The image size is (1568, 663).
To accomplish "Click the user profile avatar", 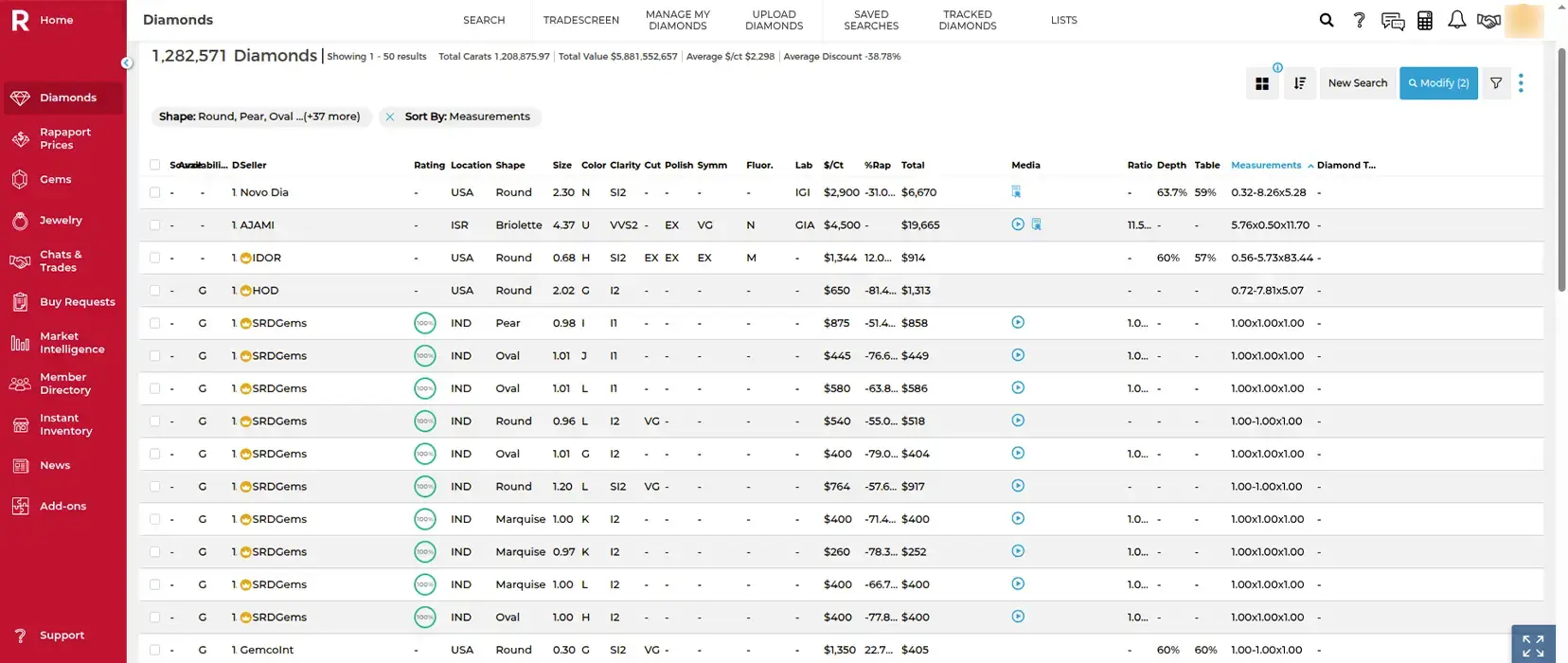I will tap(1523, 20).
